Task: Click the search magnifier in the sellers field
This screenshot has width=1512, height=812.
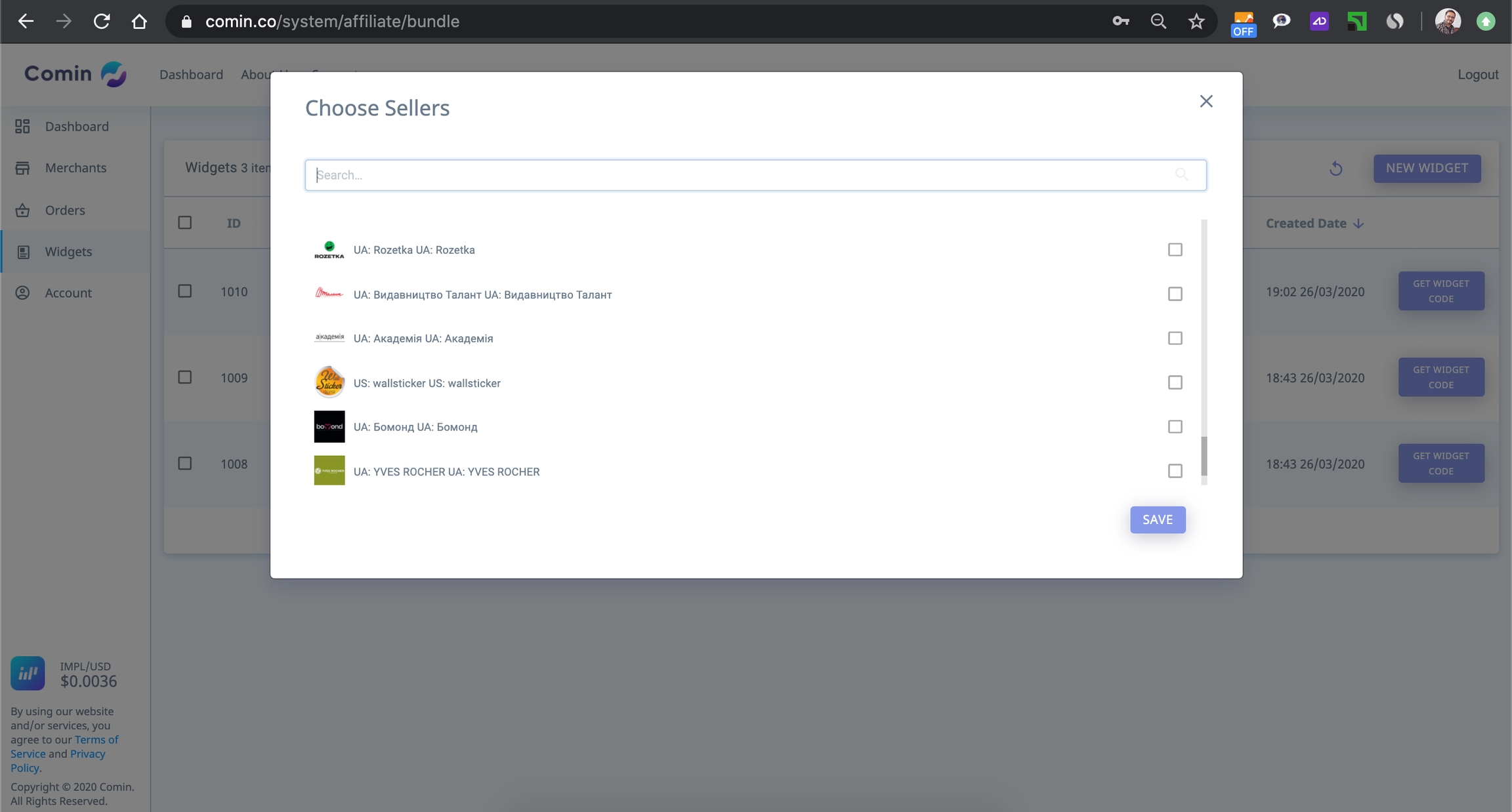Action: point(1181,174)
